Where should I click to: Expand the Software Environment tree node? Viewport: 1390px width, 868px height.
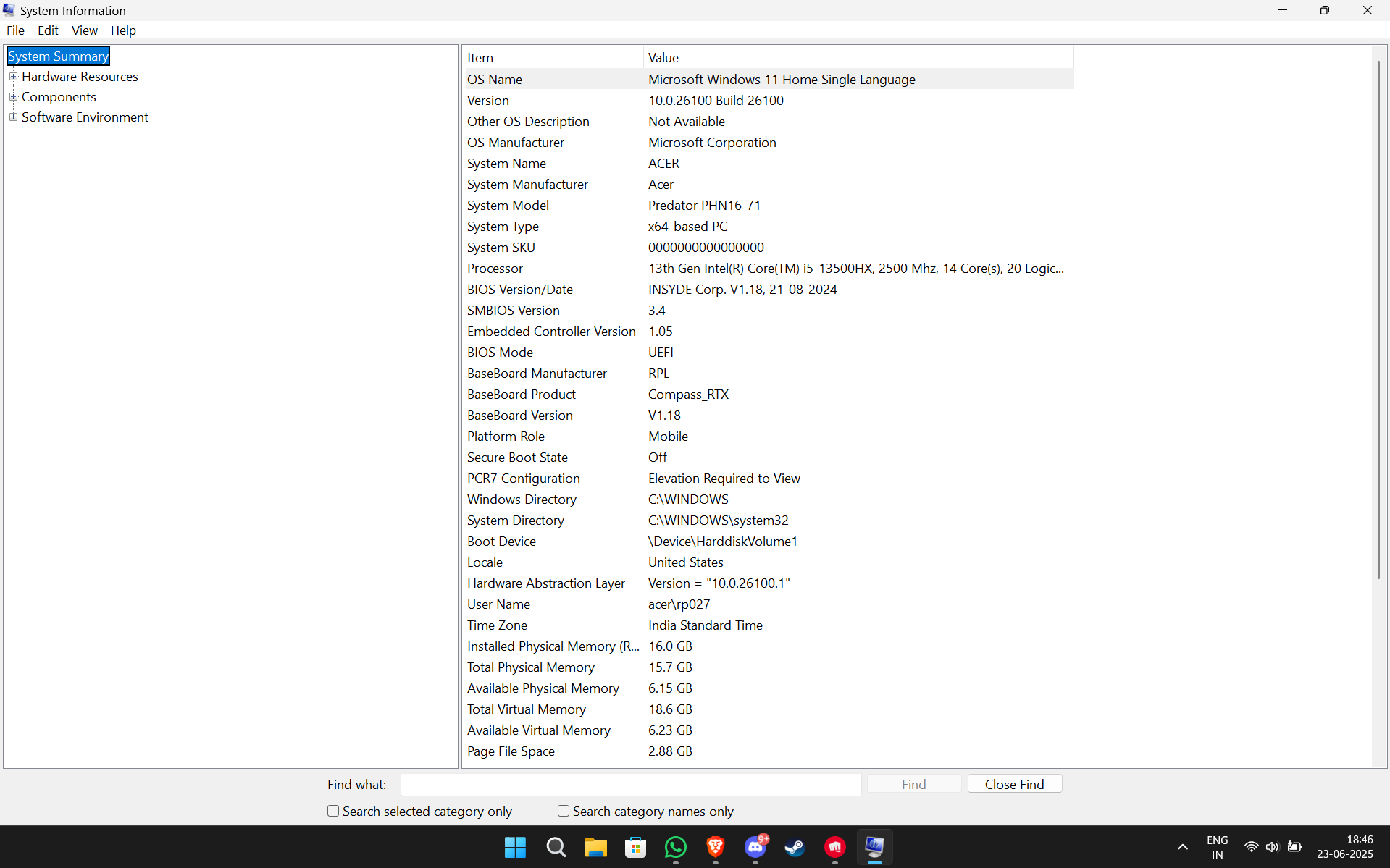13,117
